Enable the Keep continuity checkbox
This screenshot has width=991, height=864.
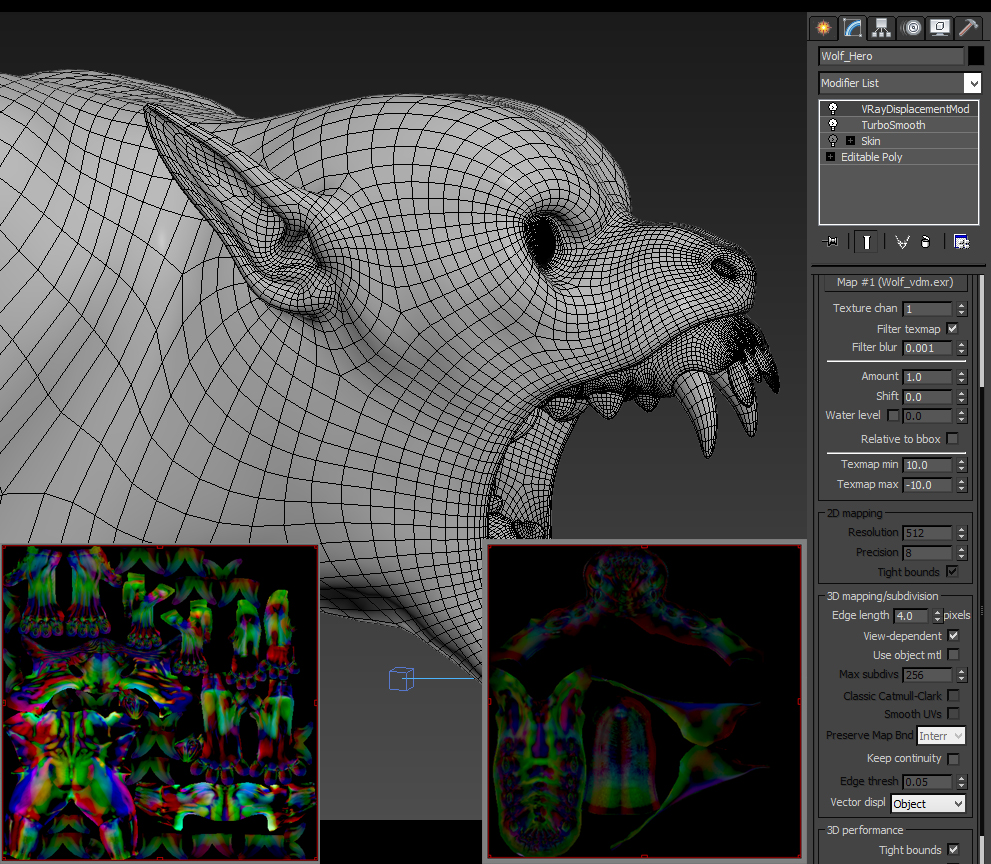954,758
